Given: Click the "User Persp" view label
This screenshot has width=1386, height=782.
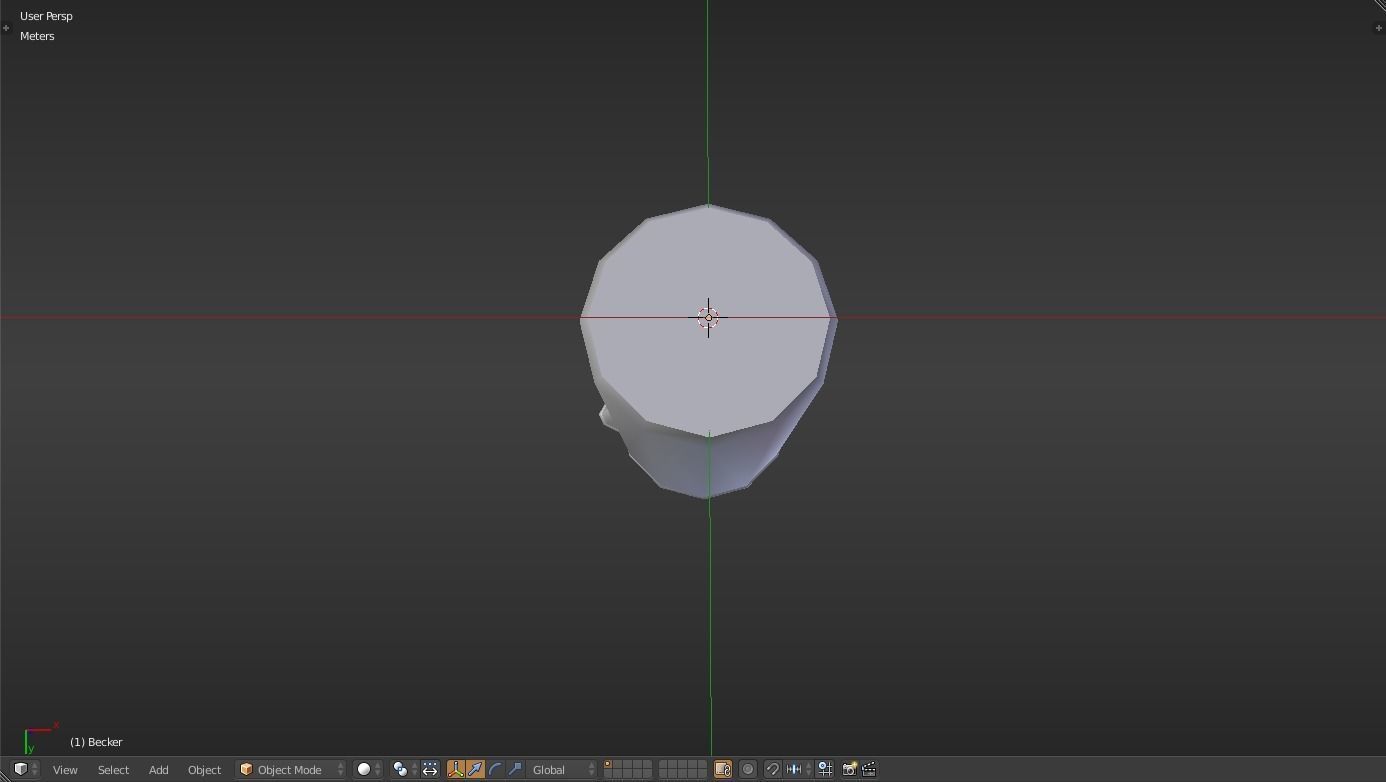Looking at the screenshot, I should [46, 16].
